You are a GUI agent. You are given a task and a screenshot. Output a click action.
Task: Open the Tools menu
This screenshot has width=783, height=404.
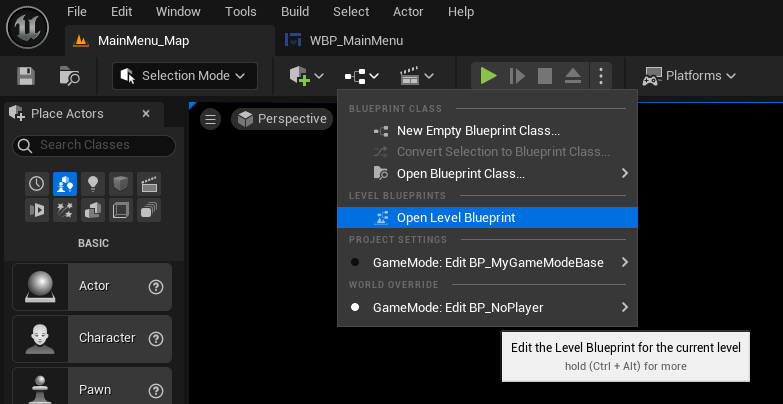(241, 11)
